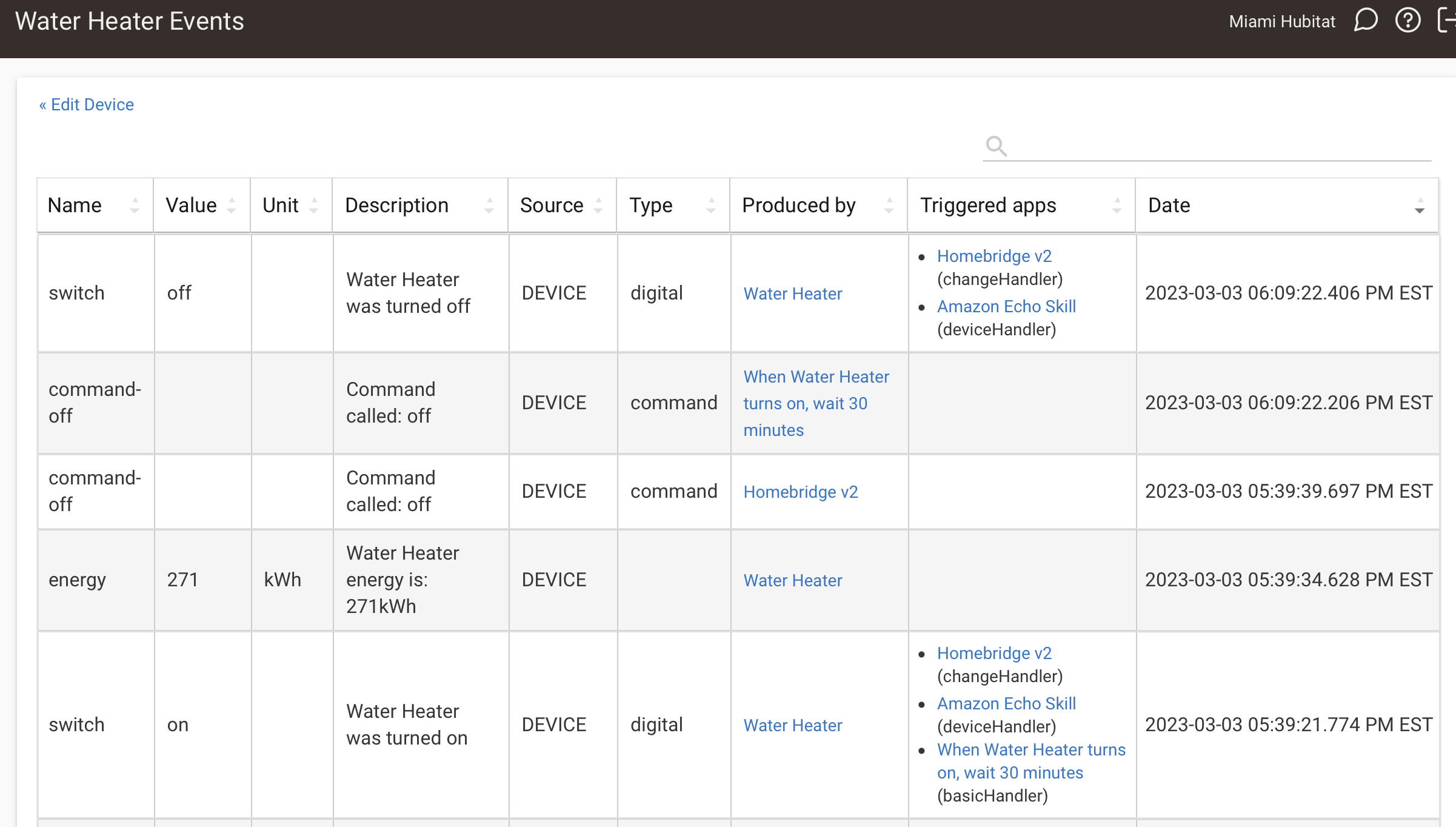1456x827 pixels.
Task: Open Water Heater link in energy row
Action: click(x=792, y=581)
